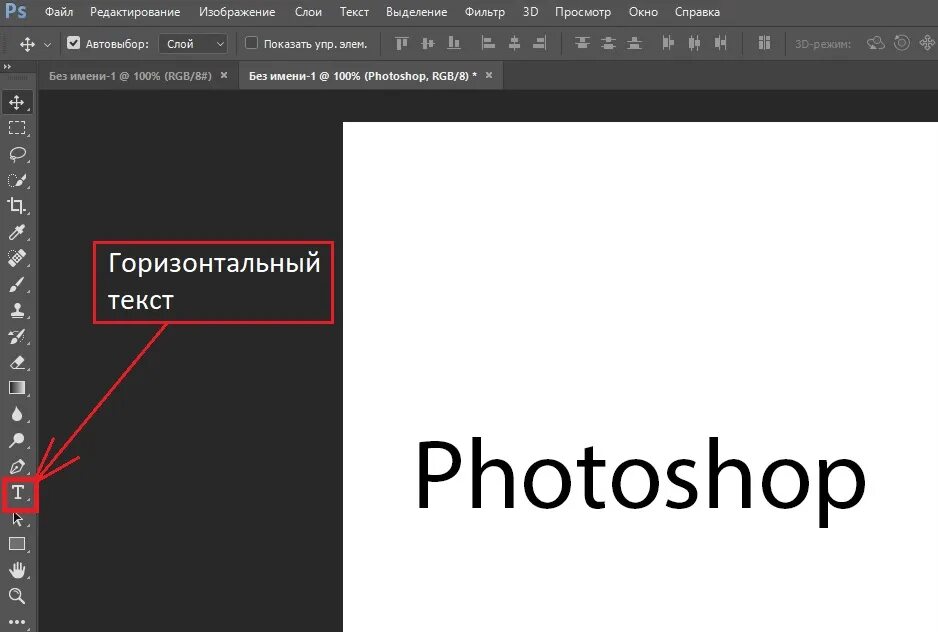Viewport: 938px width, 632px height.
Task: Align right edges of layers
Action: [x=540, y=43]
